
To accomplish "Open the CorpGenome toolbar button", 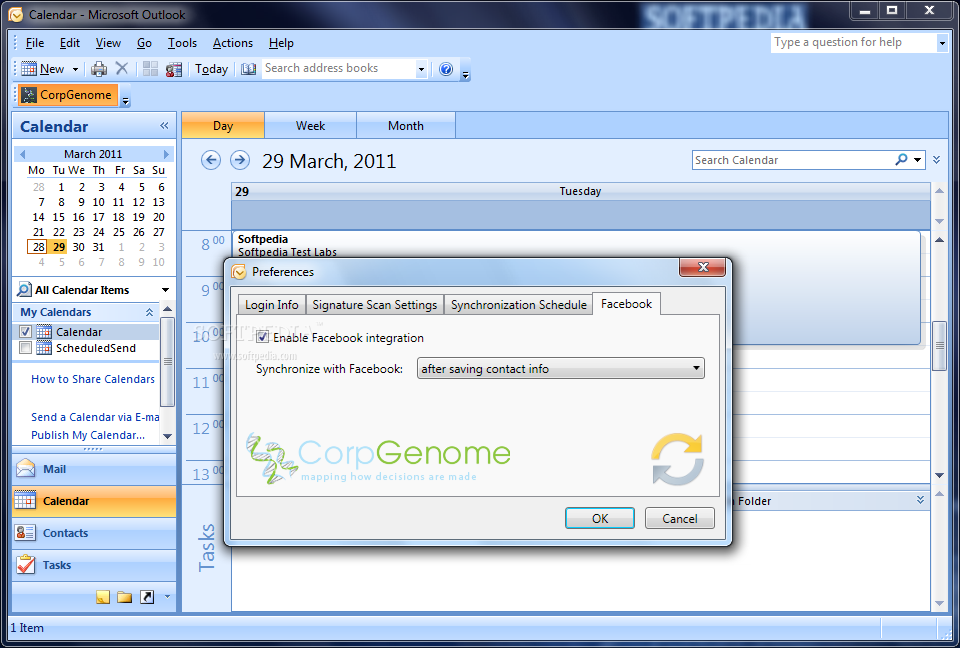I will 67,95.
